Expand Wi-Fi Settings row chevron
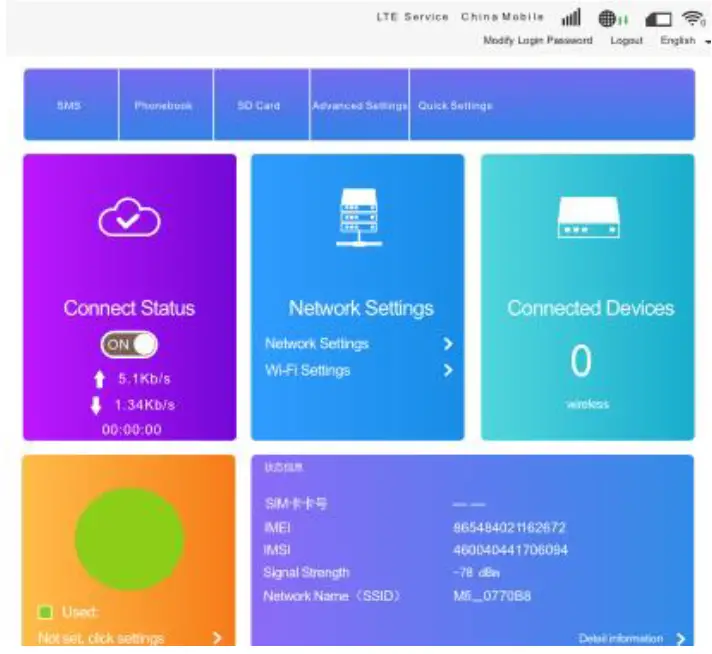This screenshot has height=654, width=712. pyautogui.click(x=448, y=370)
